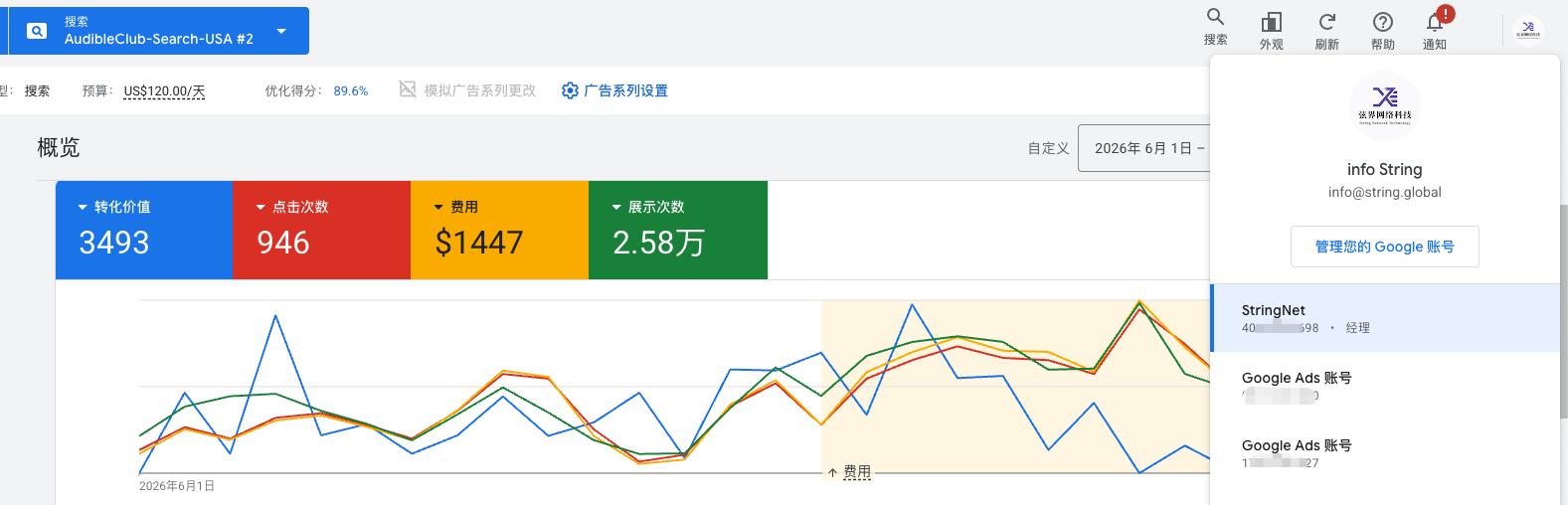Click the 自定义 date label
Screen dimensions: 1568x505
pos(1048,148)
